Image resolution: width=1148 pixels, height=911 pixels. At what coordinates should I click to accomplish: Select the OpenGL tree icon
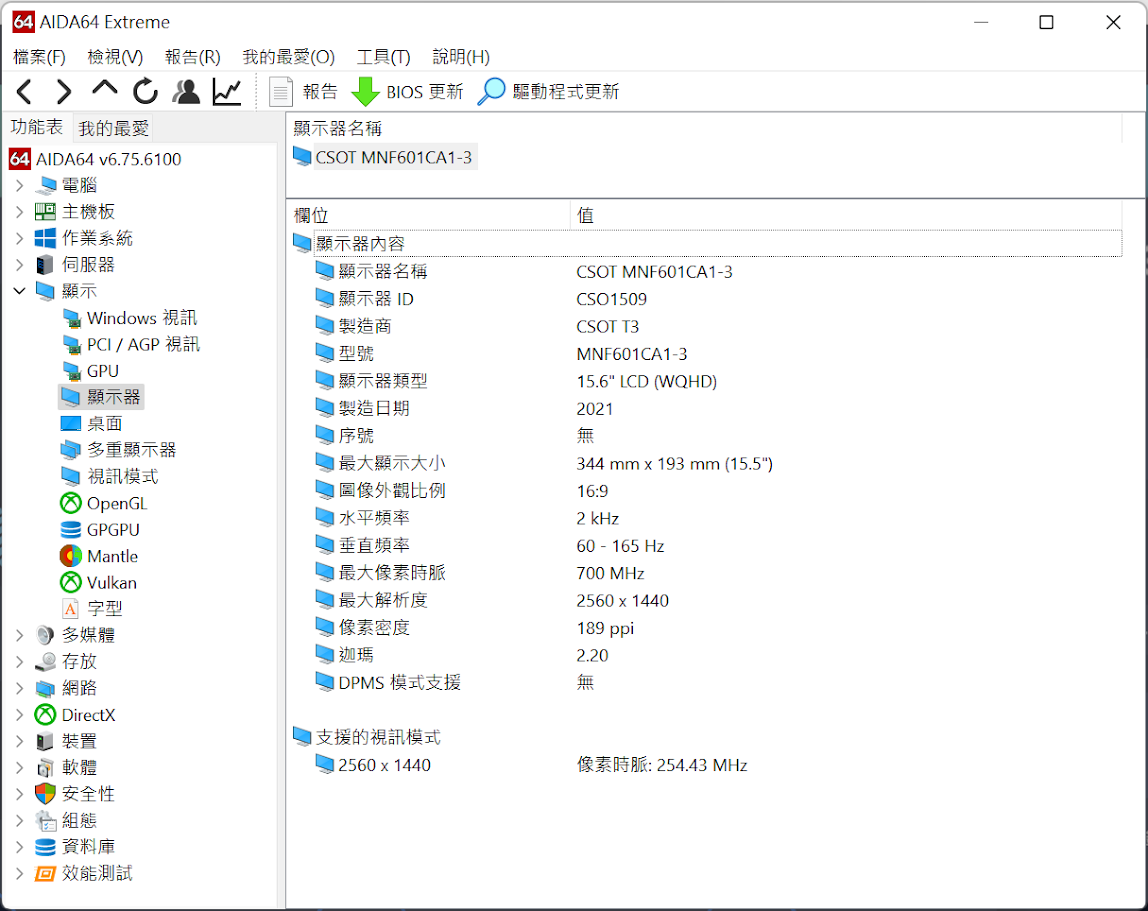[70, 504]
